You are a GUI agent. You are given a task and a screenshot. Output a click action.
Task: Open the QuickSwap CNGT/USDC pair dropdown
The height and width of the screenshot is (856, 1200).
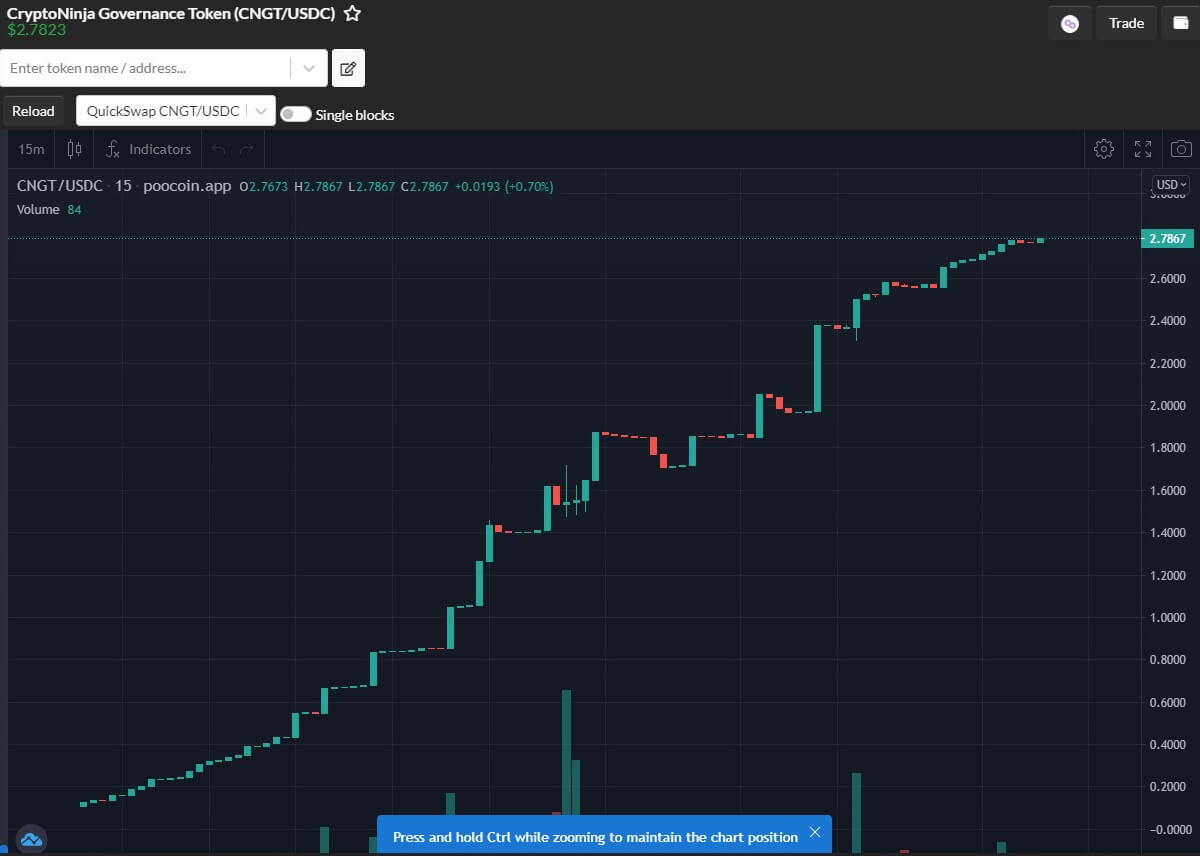tap(176, 111)
